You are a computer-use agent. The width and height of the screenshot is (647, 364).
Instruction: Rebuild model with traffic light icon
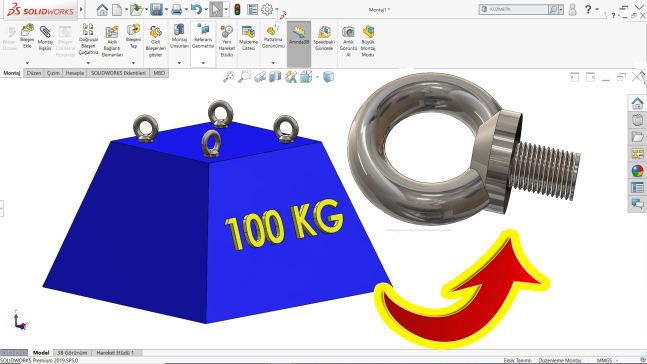point(237,9)
